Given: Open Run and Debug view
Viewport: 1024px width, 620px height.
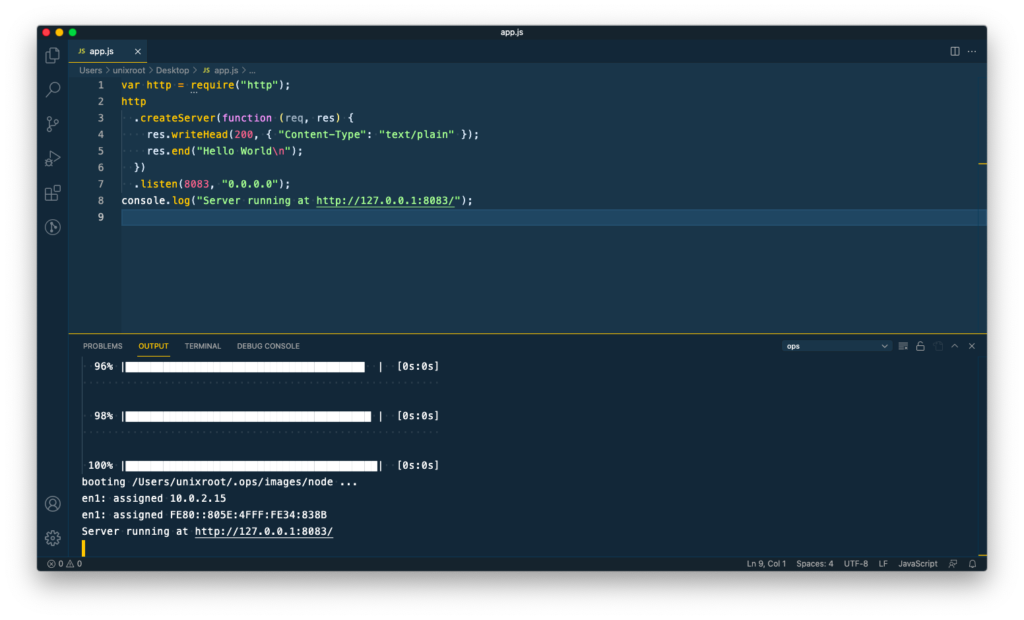Looking at the screenshot, I should [53, 158].
